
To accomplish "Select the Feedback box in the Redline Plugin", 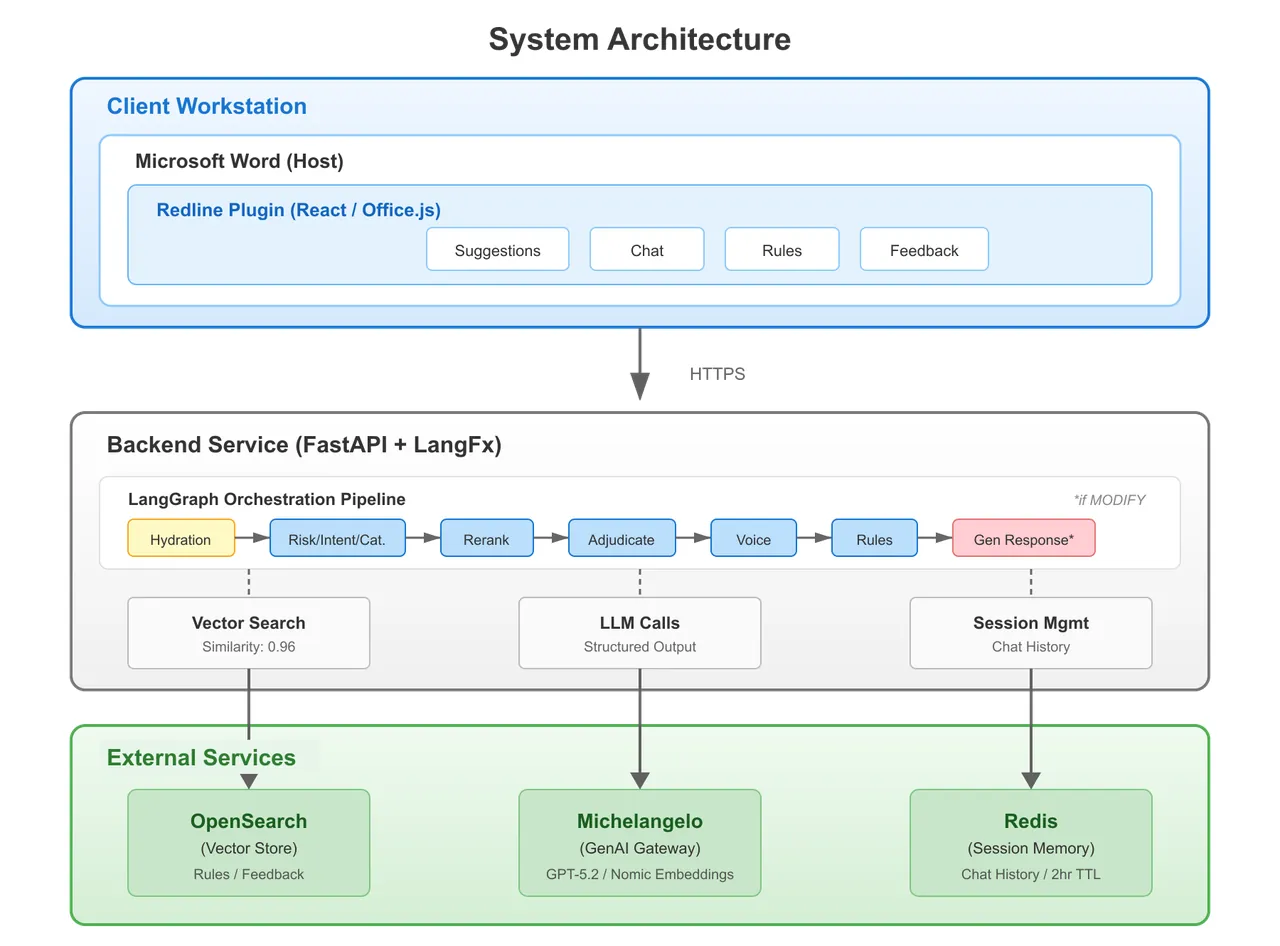I will tap(924, 249).
